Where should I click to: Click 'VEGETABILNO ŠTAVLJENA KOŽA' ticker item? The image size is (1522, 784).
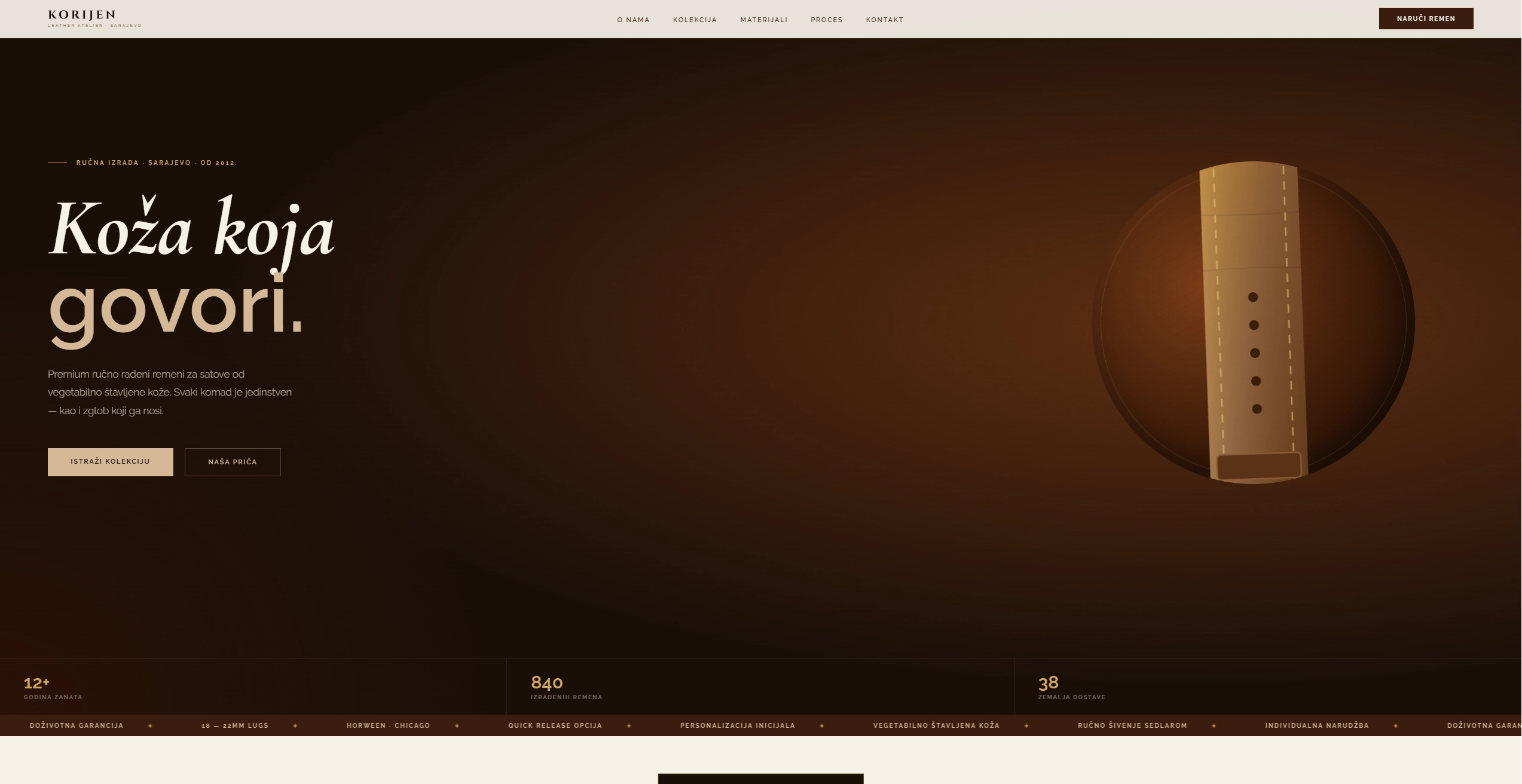[936, 725]
